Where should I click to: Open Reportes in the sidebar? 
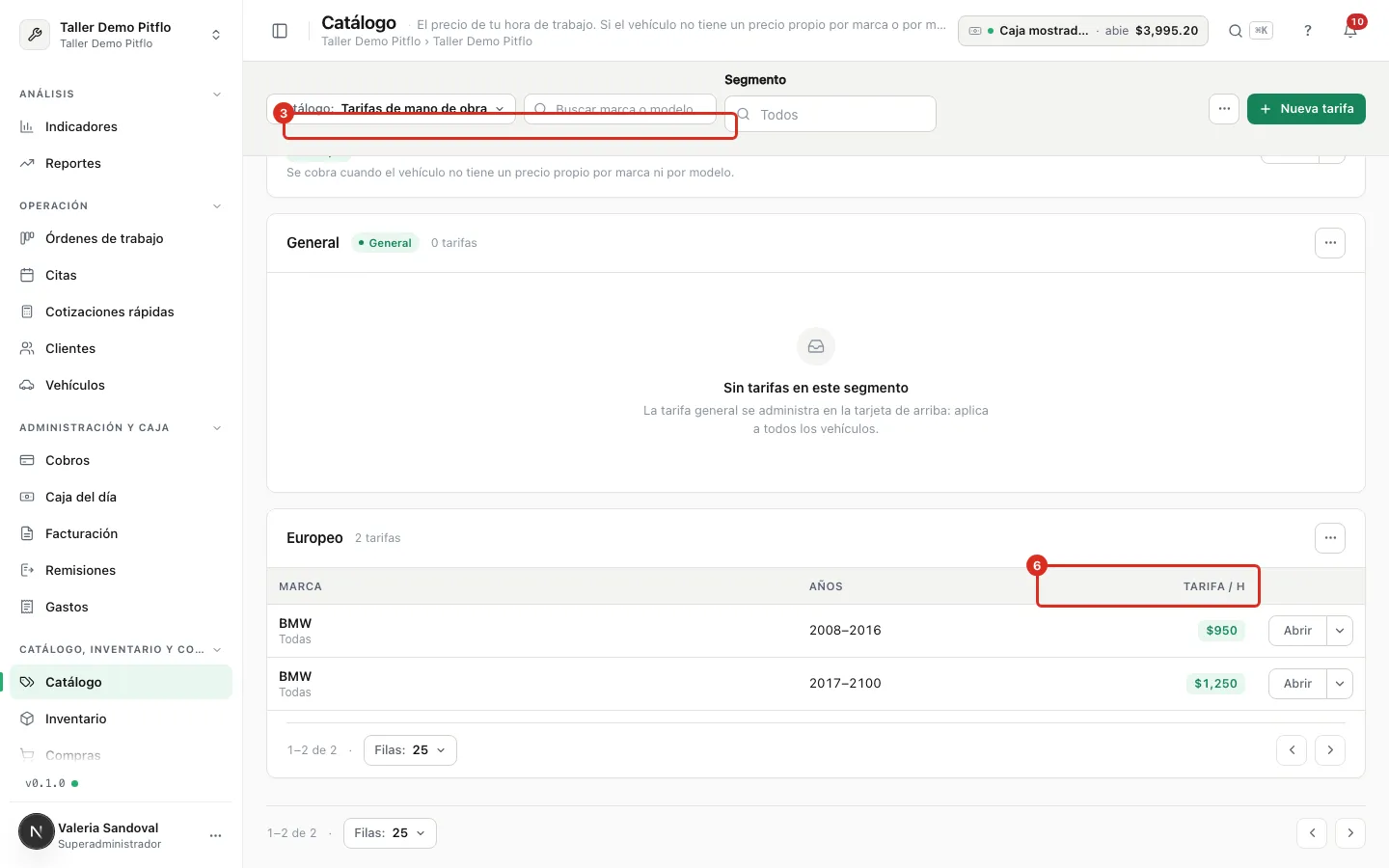(x=121, y=164)
